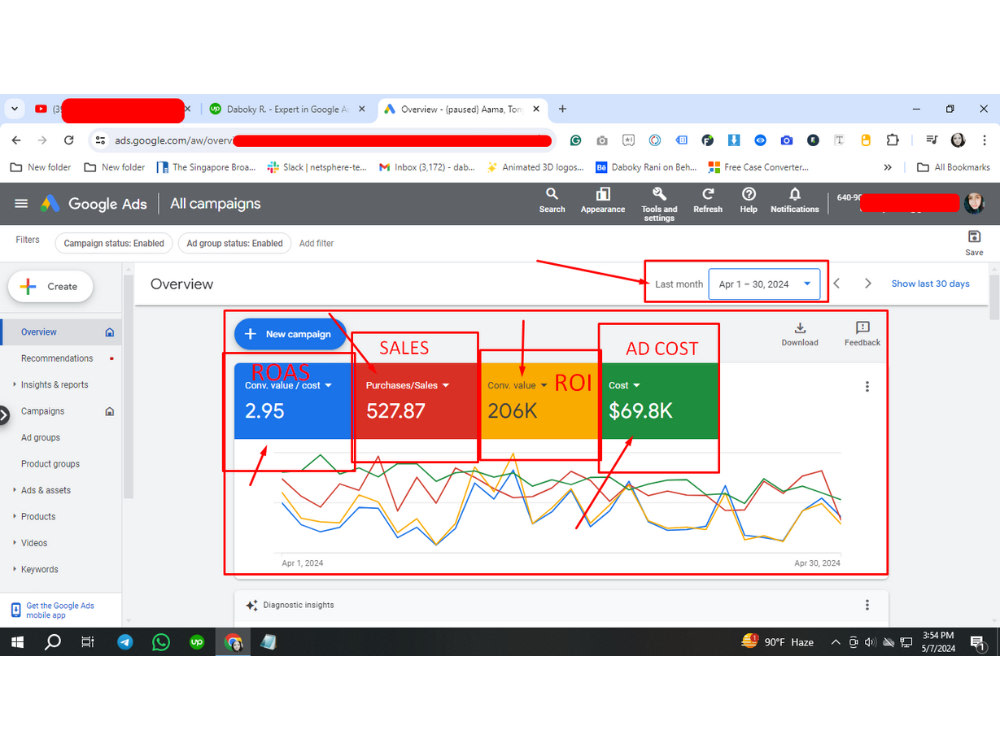Switch to the Daboky R. Upwork tab

[x=287, y=109]
